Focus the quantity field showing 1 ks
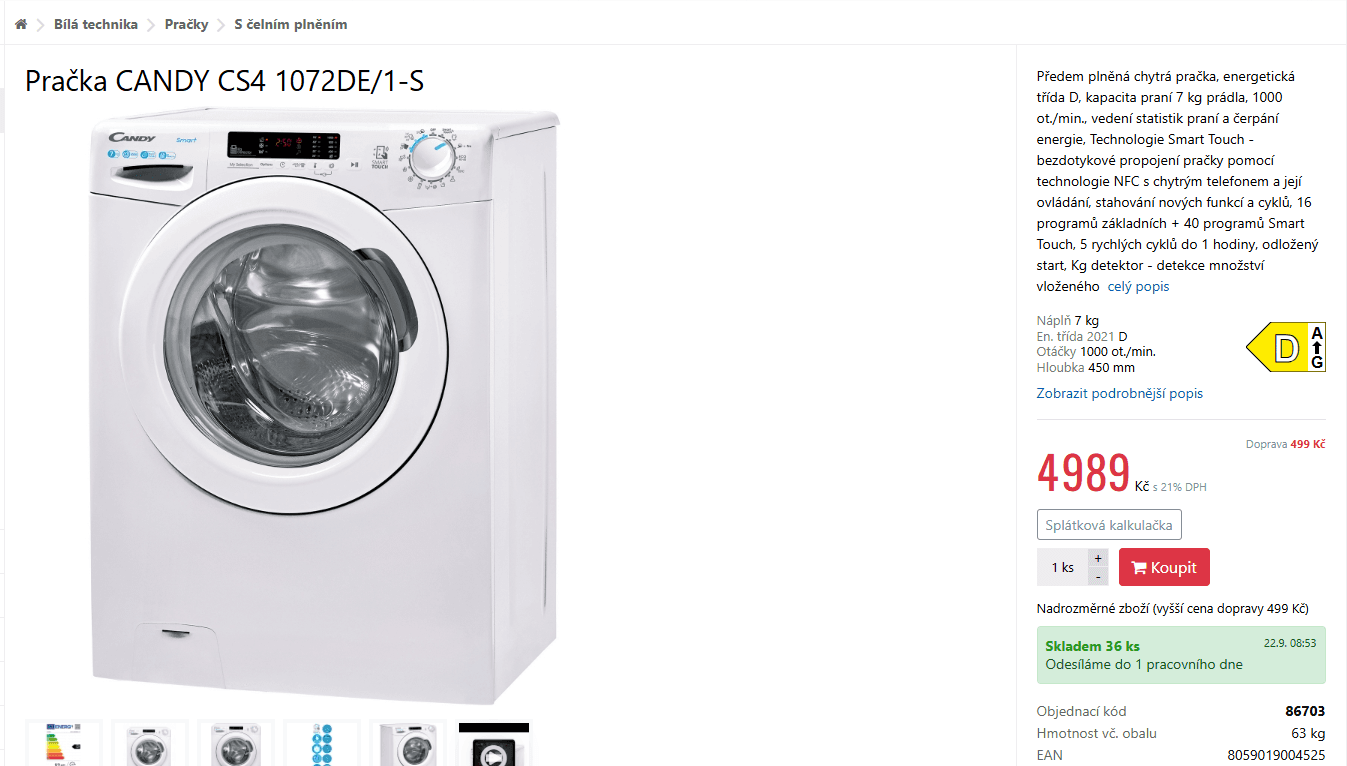 [1062, 567]
